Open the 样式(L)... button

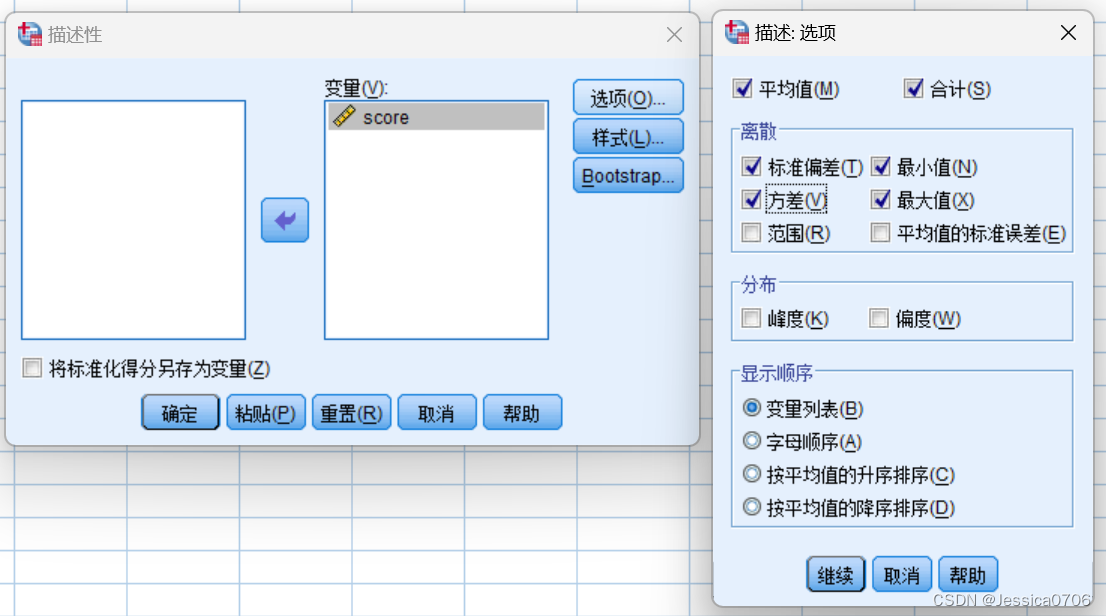pyautogui.click(x=628, y=136)
